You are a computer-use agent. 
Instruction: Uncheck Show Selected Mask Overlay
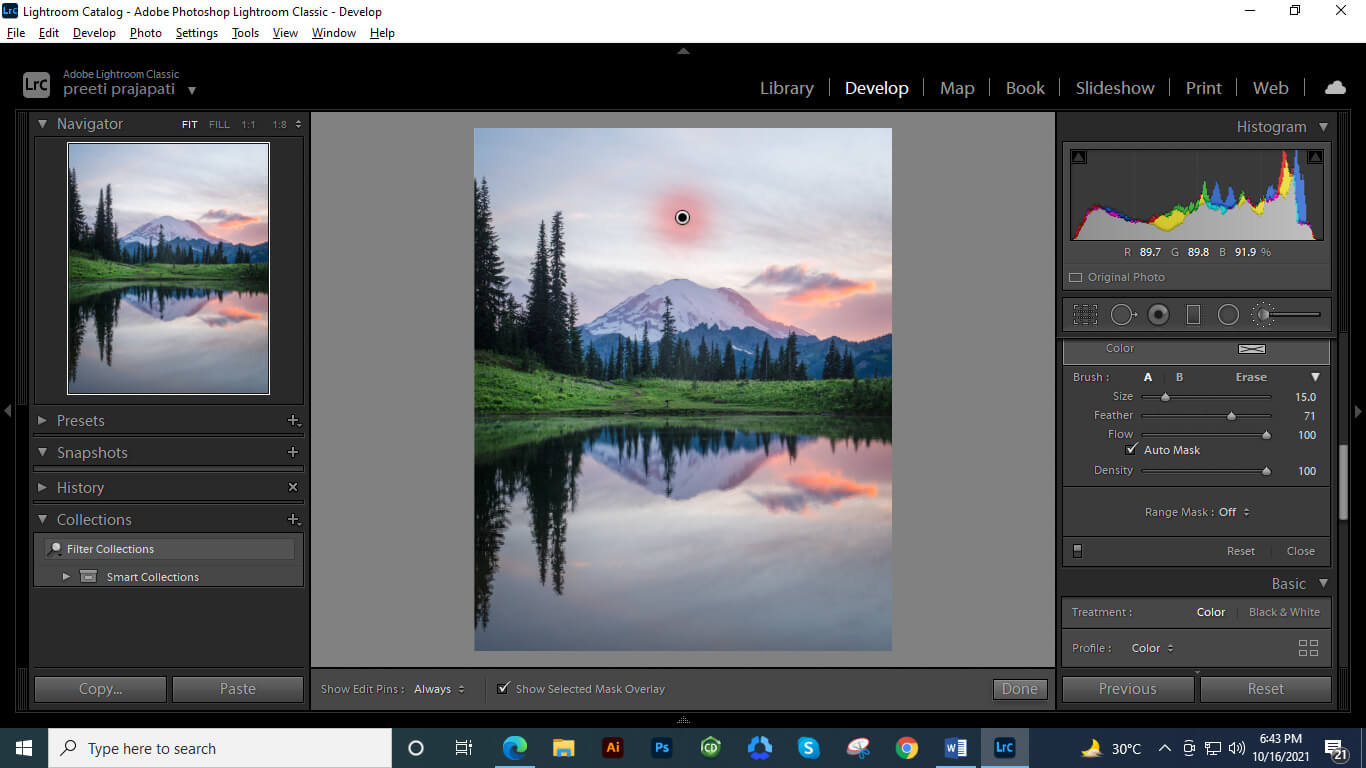[502, 688]
